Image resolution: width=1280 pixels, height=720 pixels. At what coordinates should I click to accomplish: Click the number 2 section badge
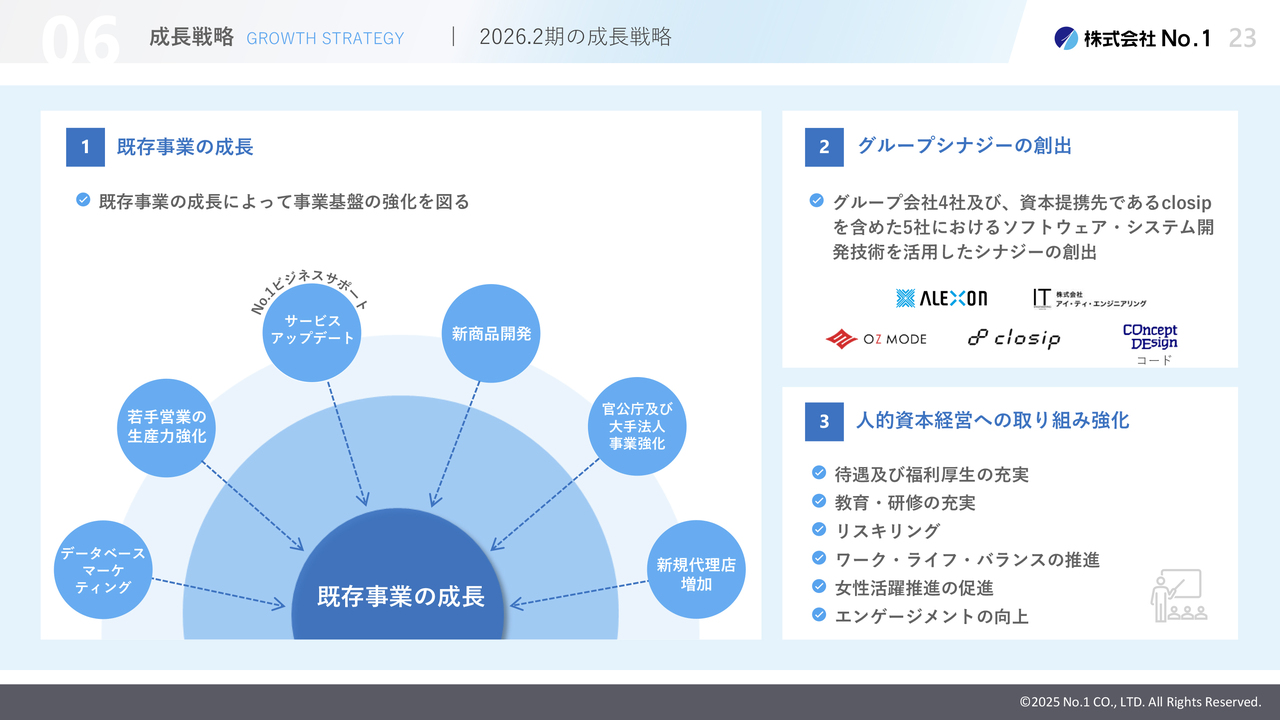[824, 147]
